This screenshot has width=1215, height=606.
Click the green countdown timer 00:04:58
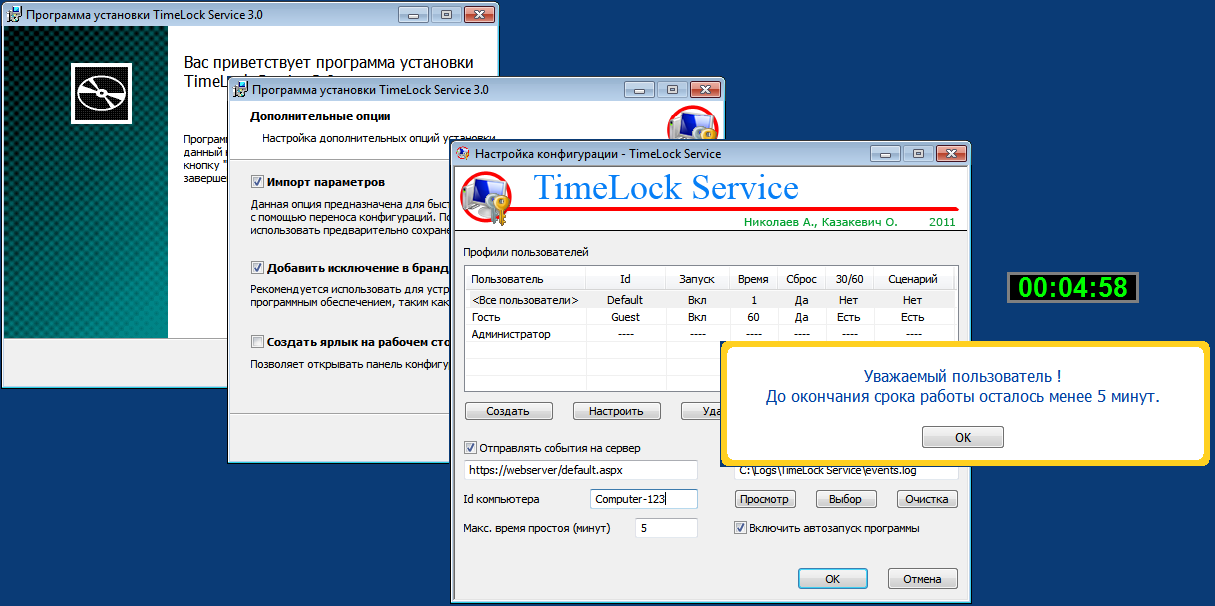coord(1072,288)
